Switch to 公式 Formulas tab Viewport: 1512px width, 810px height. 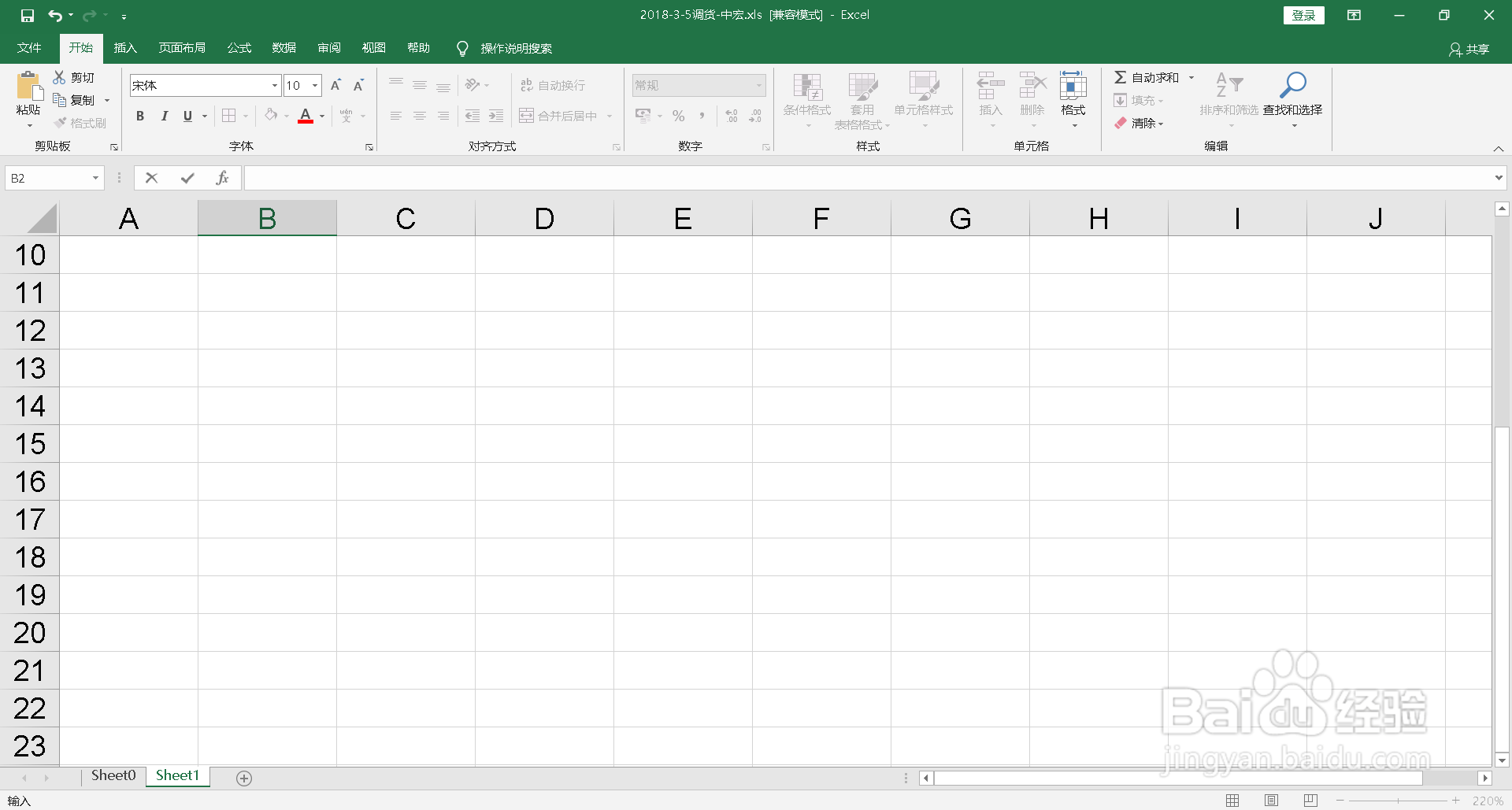(239, 48)
